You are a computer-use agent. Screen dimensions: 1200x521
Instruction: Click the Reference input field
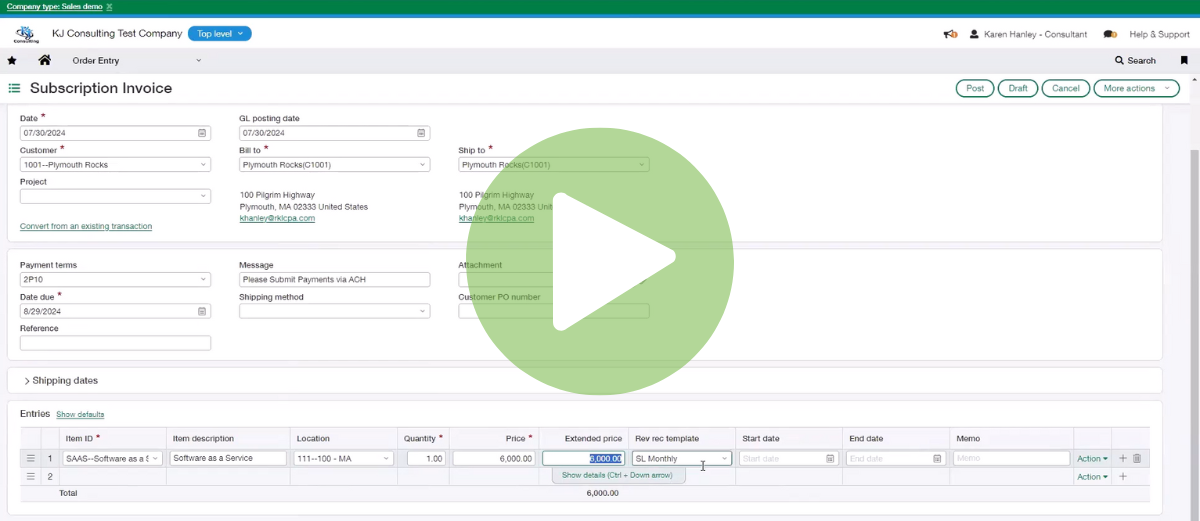tap(115, 343)
